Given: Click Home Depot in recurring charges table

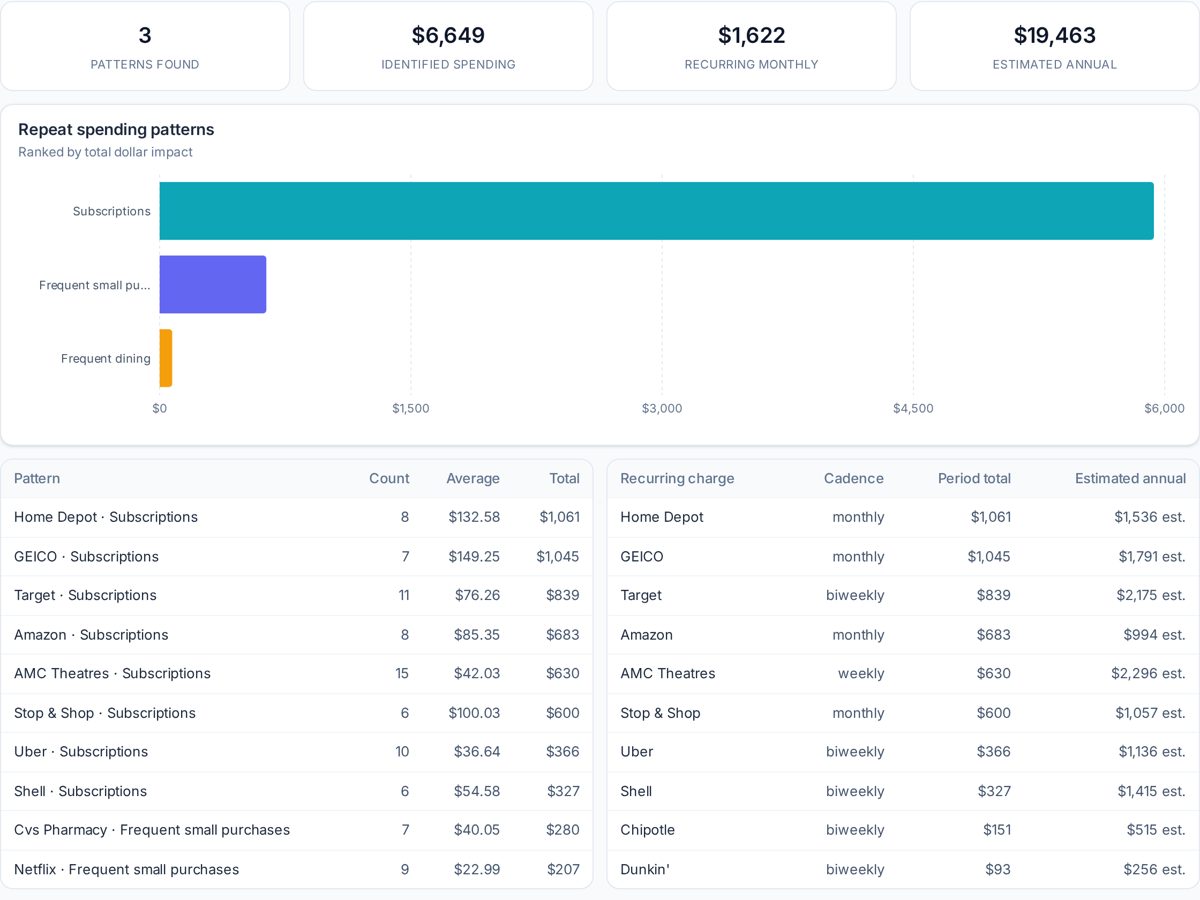Looking at the screenshot, I should [662, 517].
